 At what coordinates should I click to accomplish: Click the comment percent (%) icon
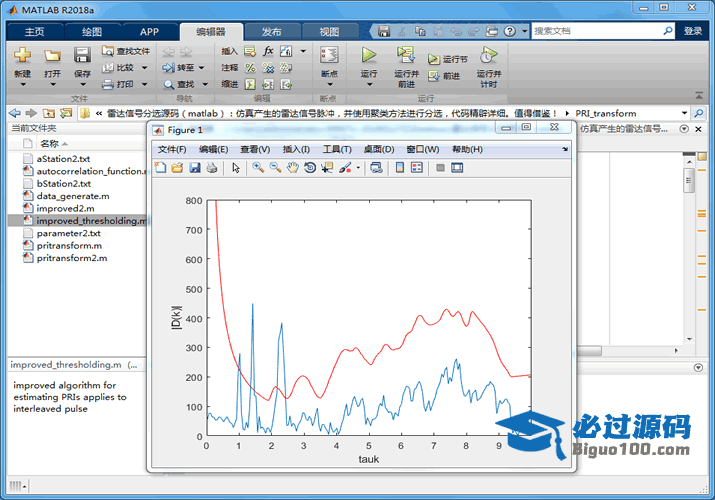[x=250, y=68]
